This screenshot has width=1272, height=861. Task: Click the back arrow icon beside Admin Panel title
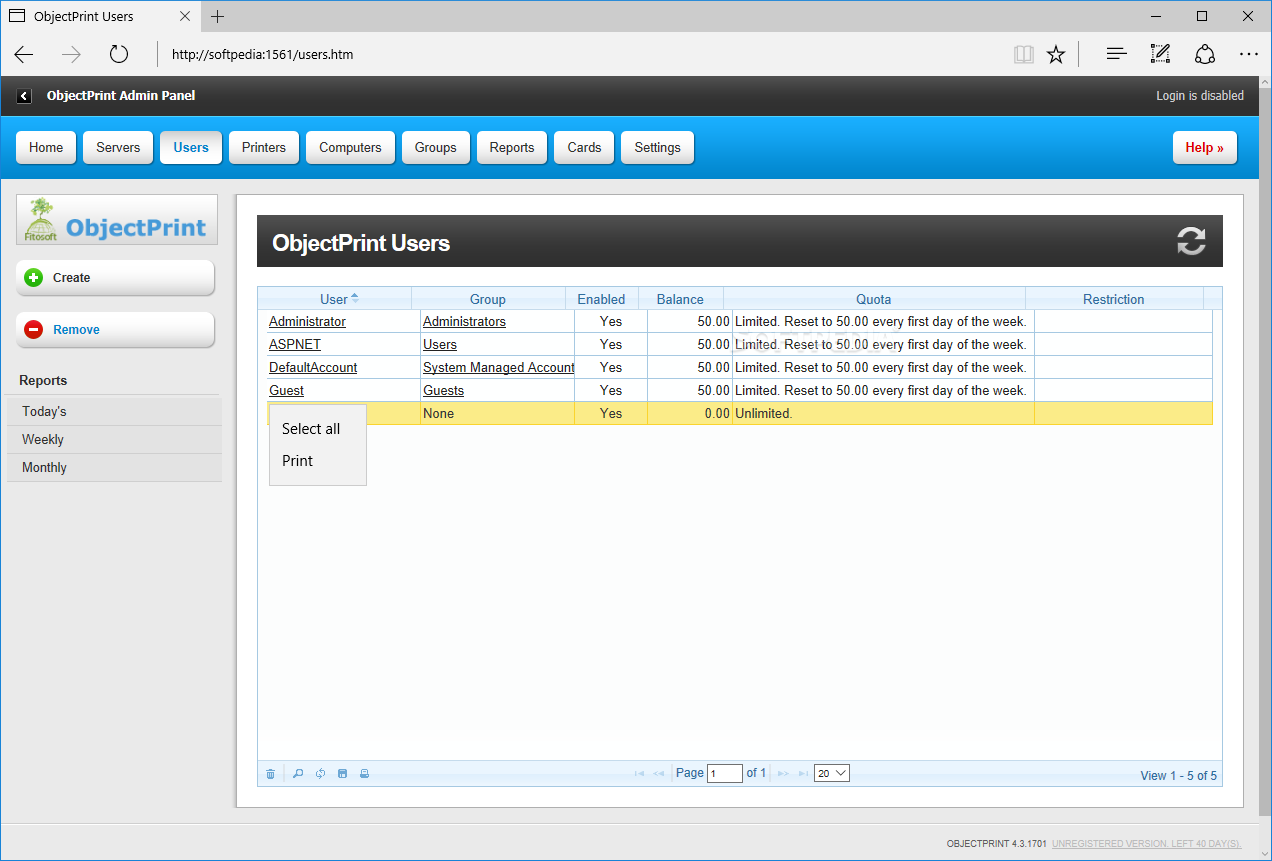24,96
